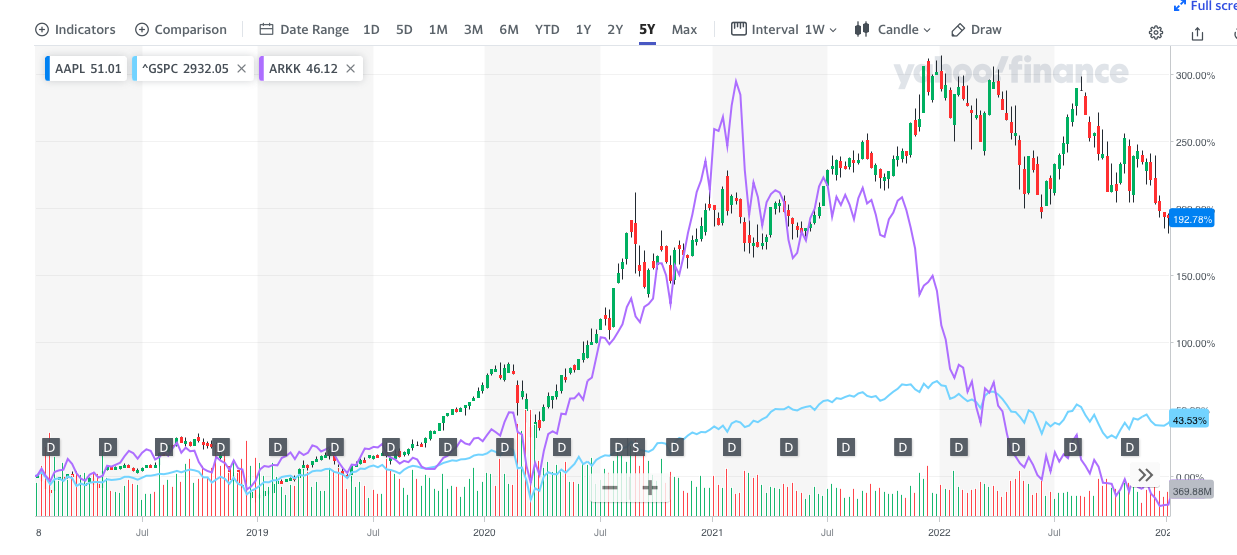Click the candlestick icon beside Candle
The width and height of the screenshot is (1237, 555).
point(861,29)
